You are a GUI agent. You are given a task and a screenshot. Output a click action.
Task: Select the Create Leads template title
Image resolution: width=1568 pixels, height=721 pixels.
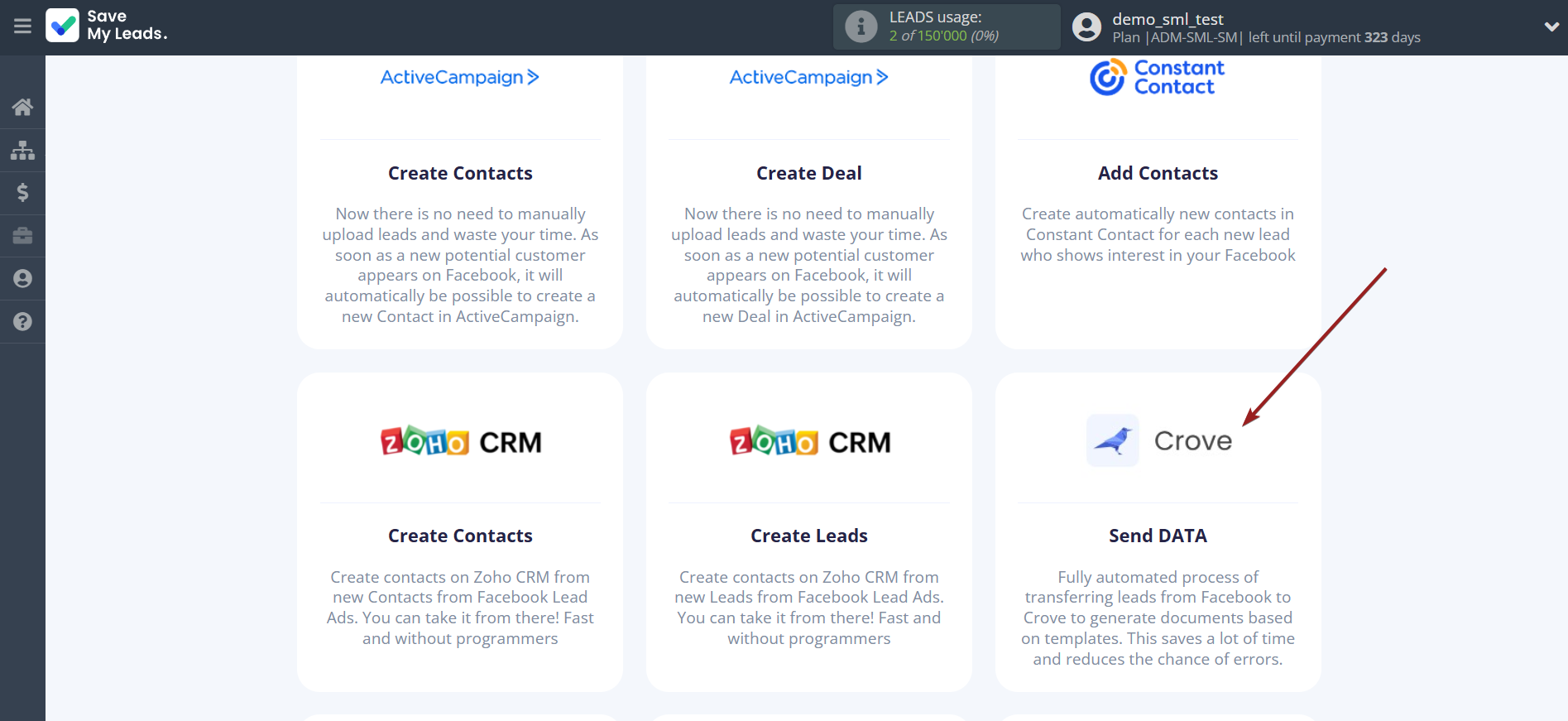tap(809, 536)
